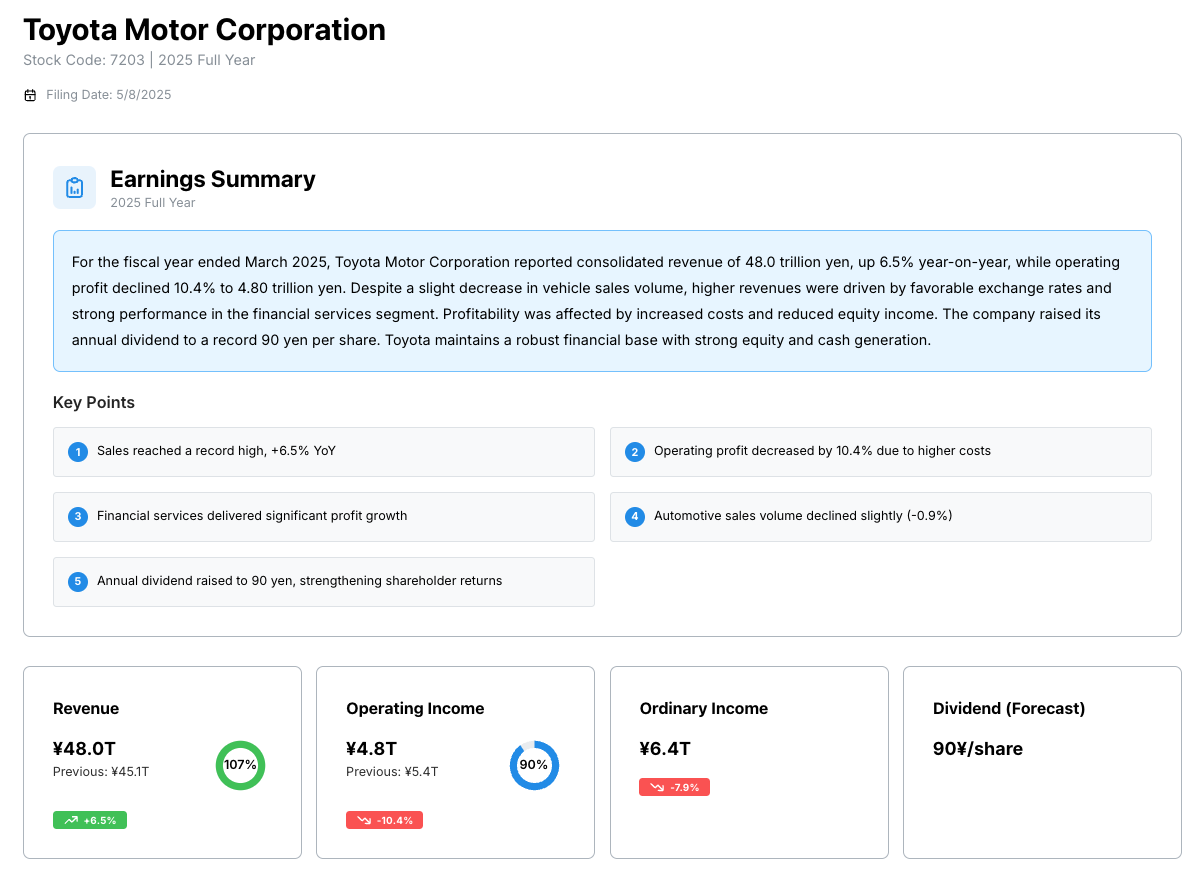The width and height of the screenshot is (1204, 875).
Task: Click the number 1 badge in Key Points
Action: pyautogui.click(x=78, y=452)
